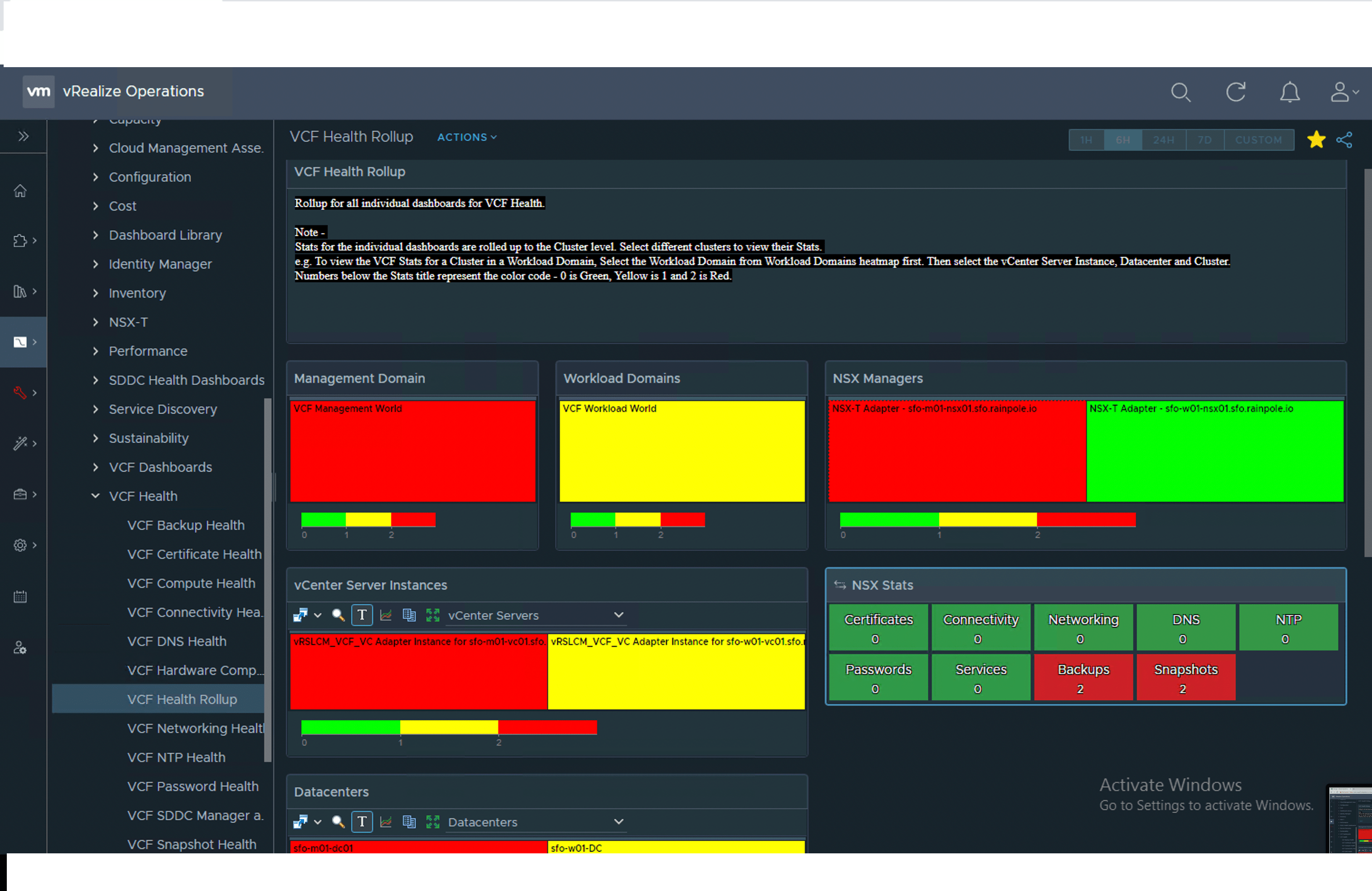Click magnifier icon in the Datacenters toolbar
The width and height of the screenshot is (1372, 891).
coord(338,822)
